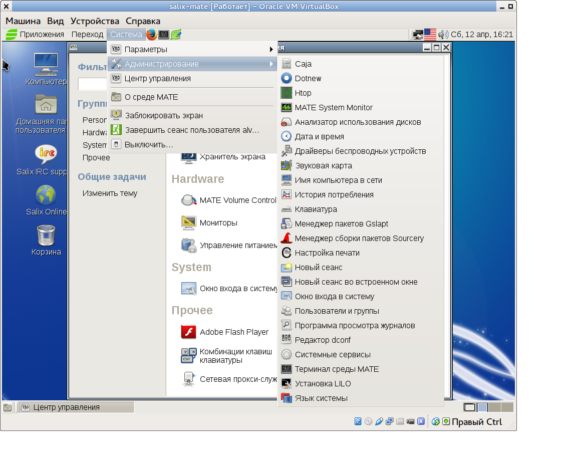
Task: Open Мониторы in Control Center
Action: point(209,223)
